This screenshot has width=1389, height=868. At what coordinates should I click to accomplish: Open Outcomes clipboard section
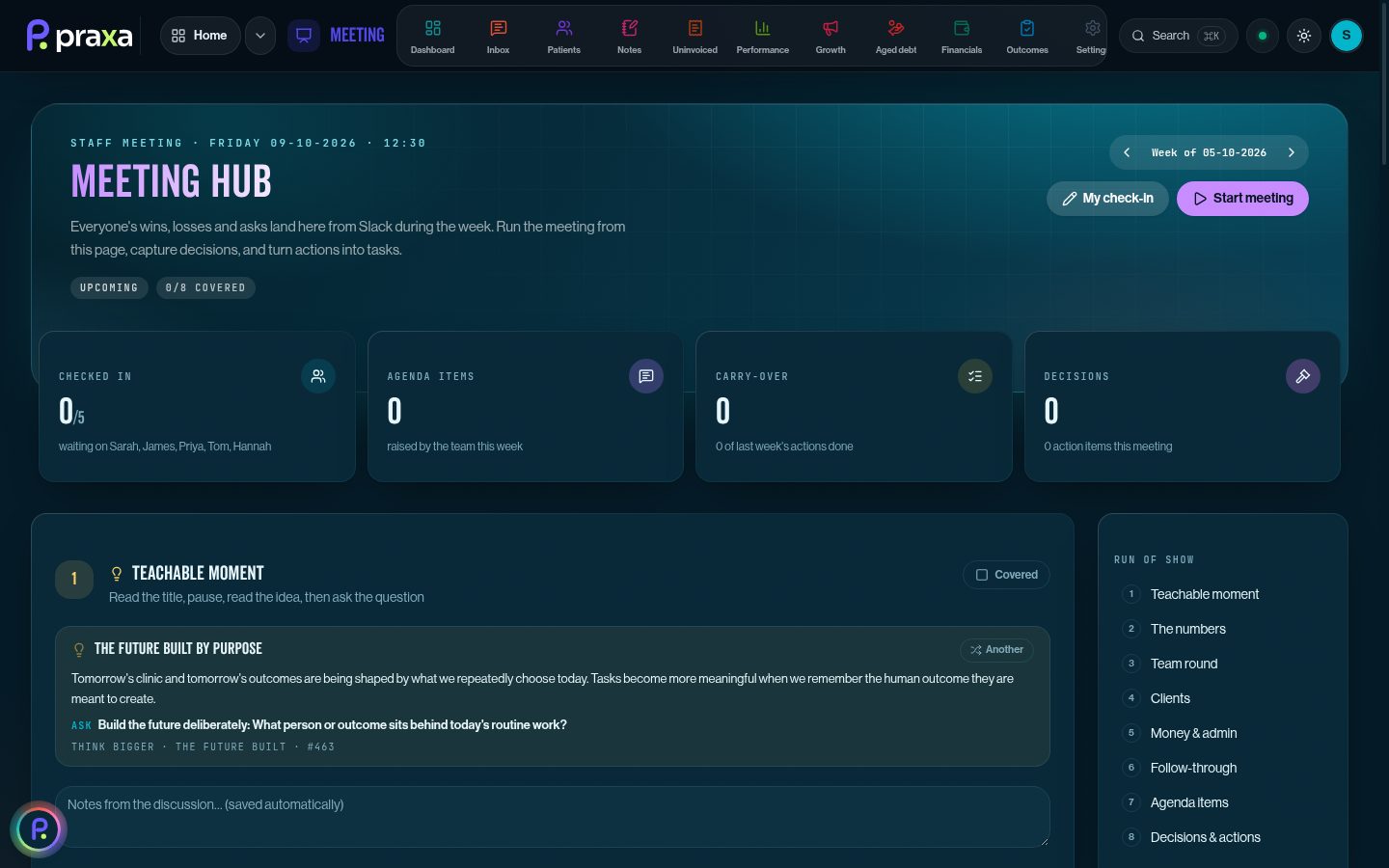pos(1027,36)
